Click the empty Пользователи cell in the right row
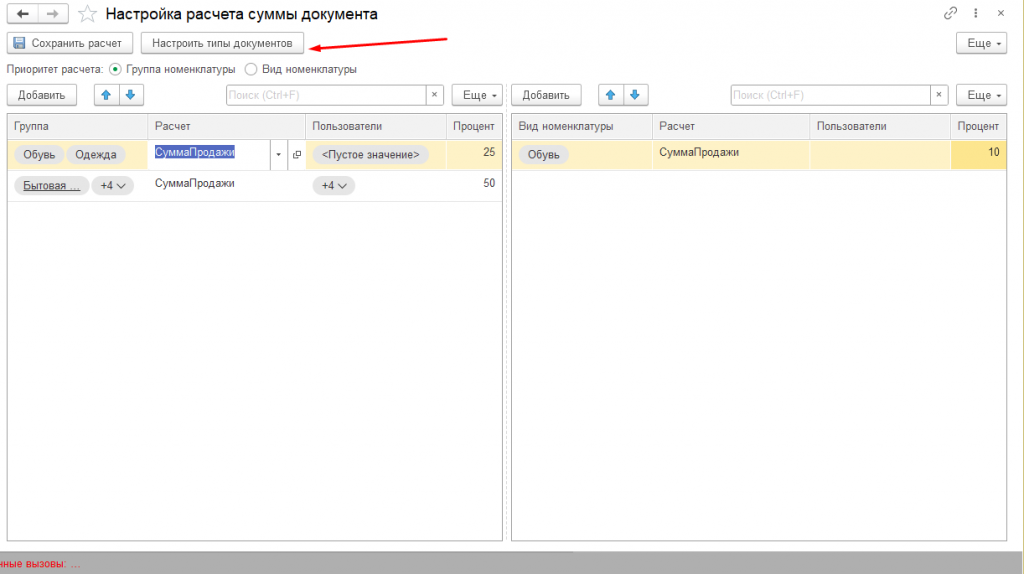Image resolution: width=1024 pixels, height=574 pixels. pyautogui.click(x=880, y=155)
